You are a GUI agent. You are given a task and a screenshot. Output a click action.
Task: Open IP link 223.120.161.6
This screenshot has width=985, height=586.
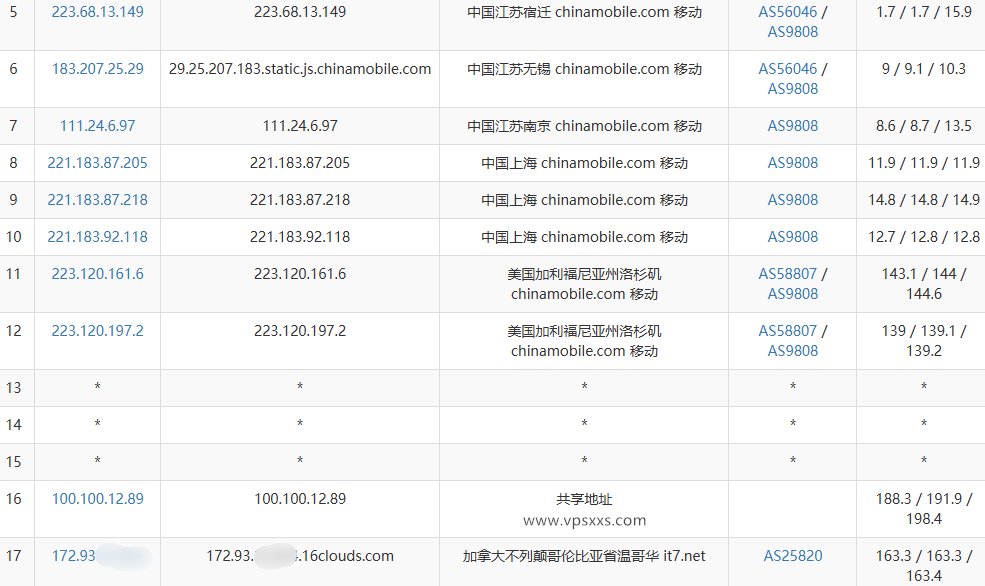pyautogui.click(x=97, y=274)
